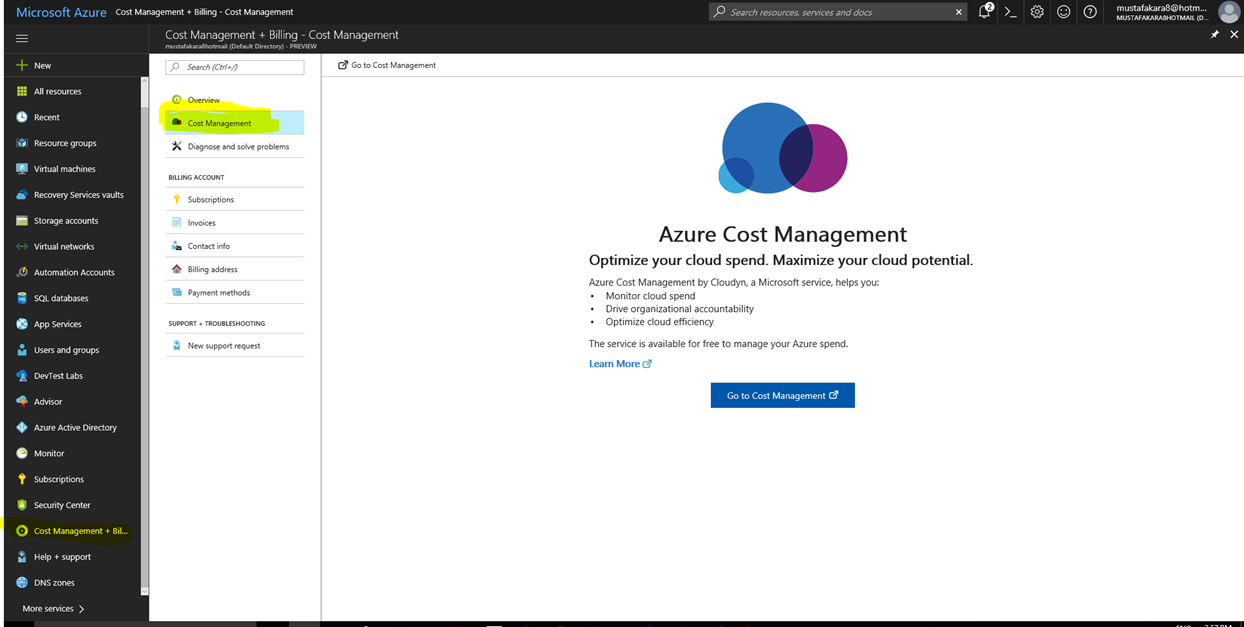Open the help question mark icon

[1090, 12]
